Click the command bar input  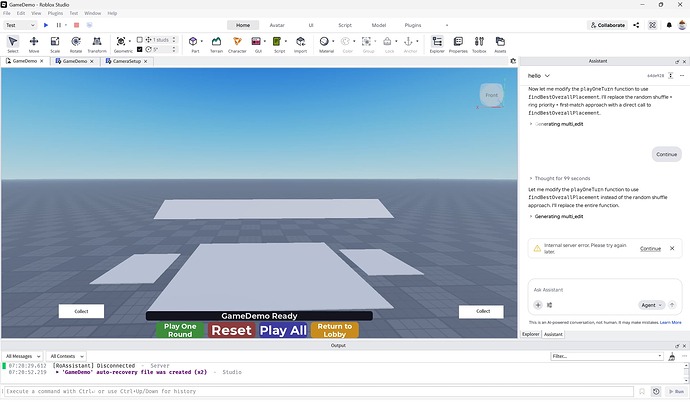[x=319, y=391]
